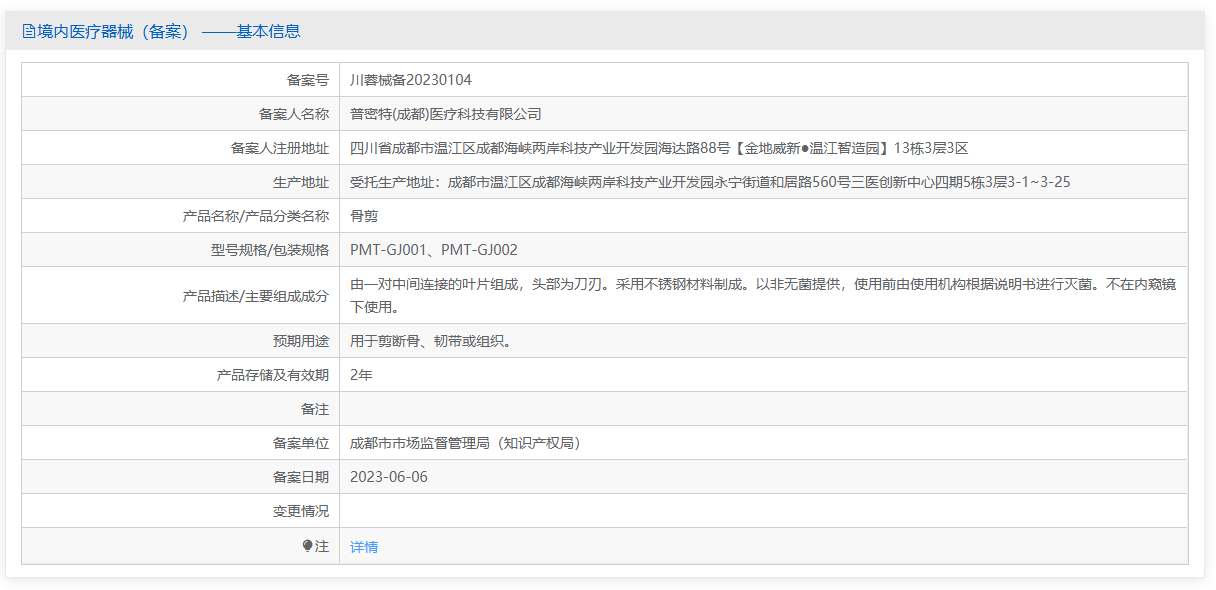The image size is (1216, 590).
Task: Click the 备案日期 row label
Action: tap(301, 477)
